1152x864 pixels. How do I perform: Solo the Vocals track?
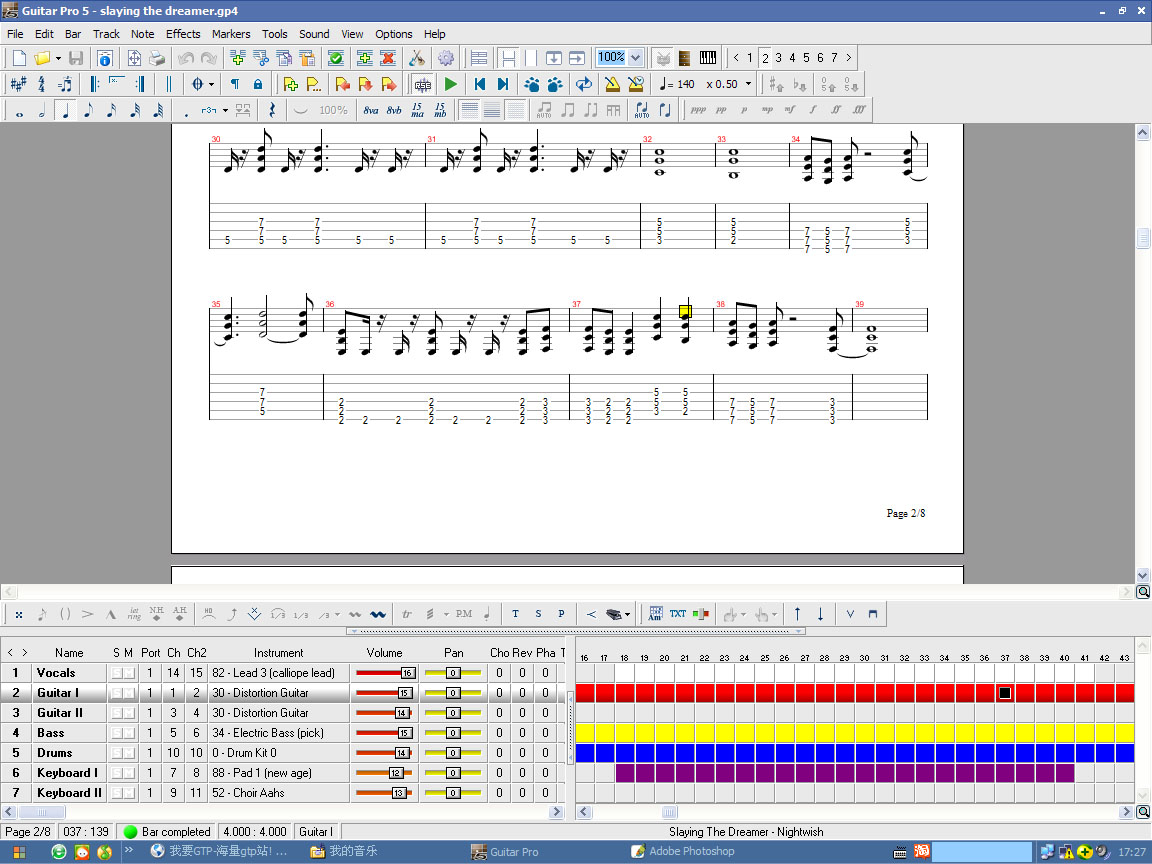116,673
